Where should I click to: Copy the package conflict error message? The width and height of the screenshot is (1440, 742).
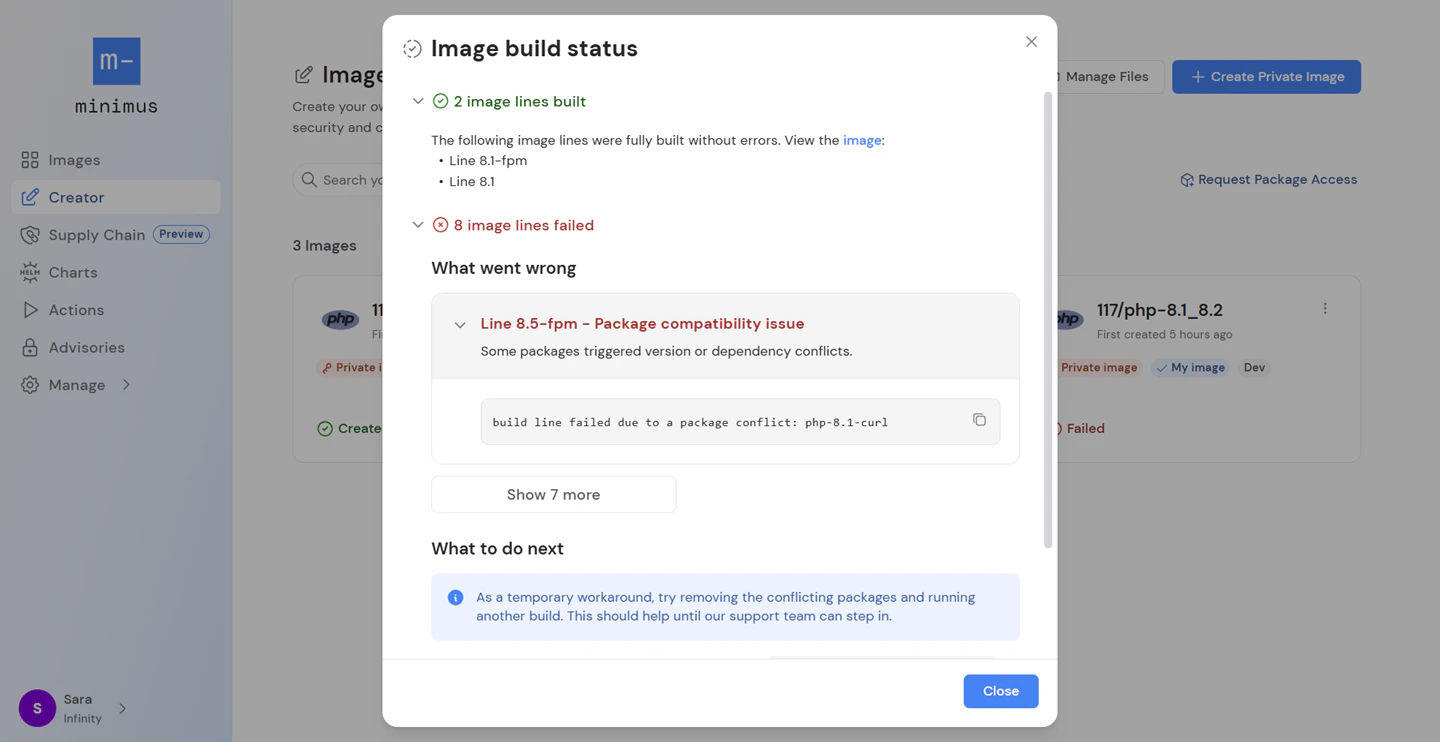click(x=979, y=419)
